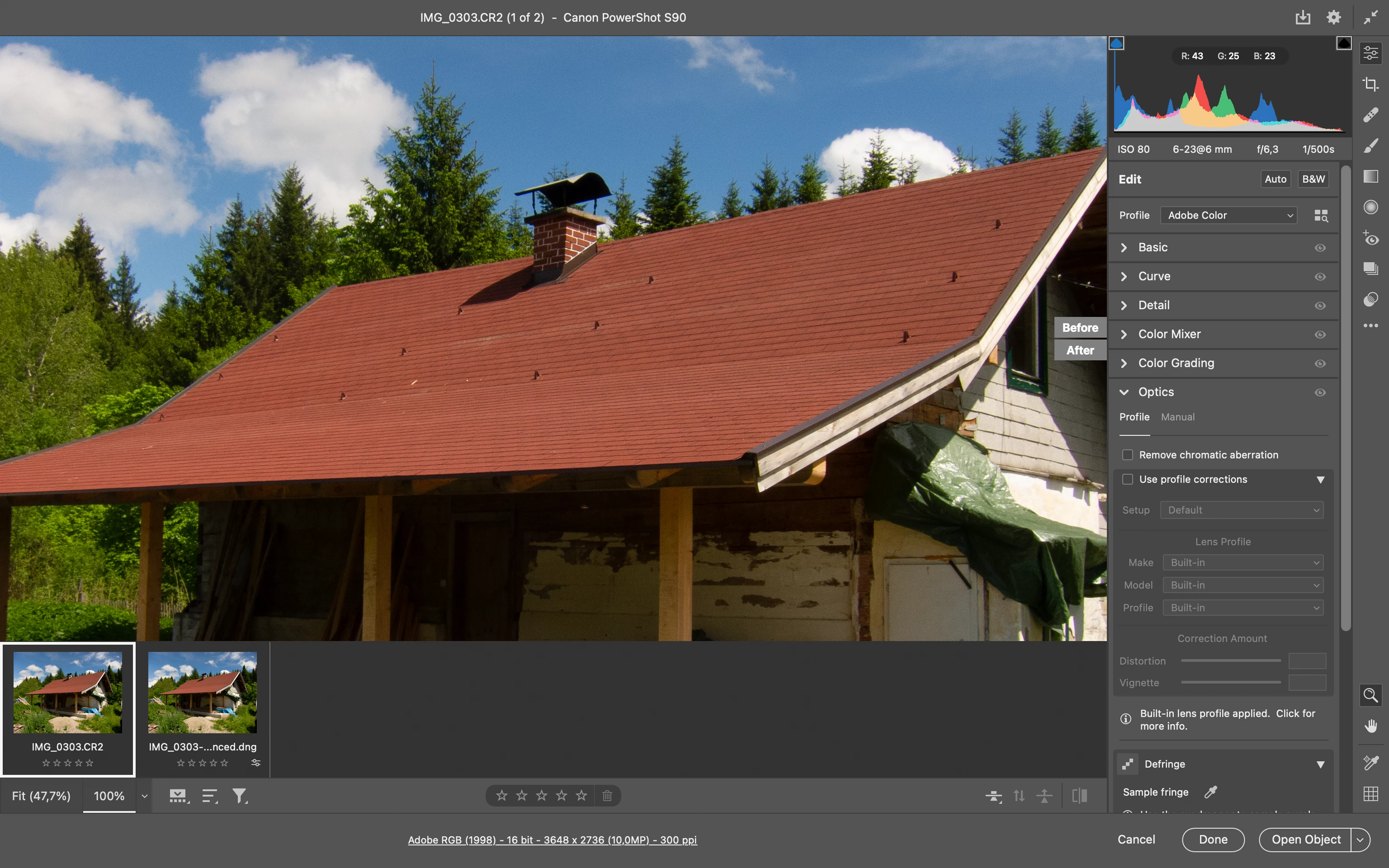Enable Remove chromatic aberration checkbox

click(1127, 455)
